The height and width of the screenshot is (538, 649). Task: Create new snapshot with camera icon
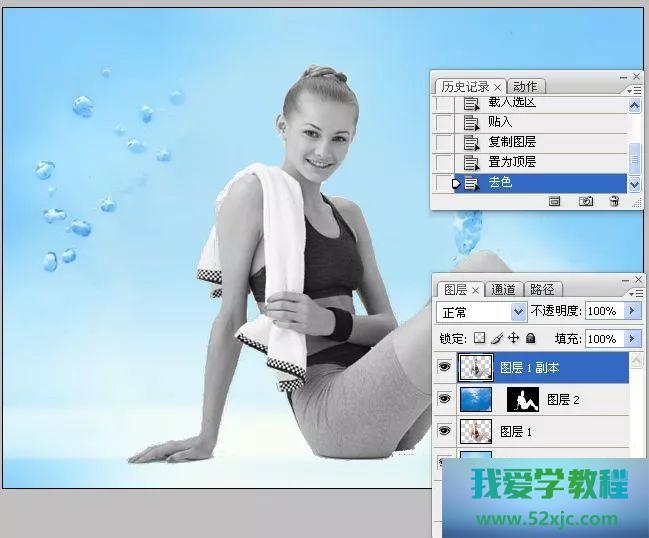pyautogui.click(x=586, y=201)
